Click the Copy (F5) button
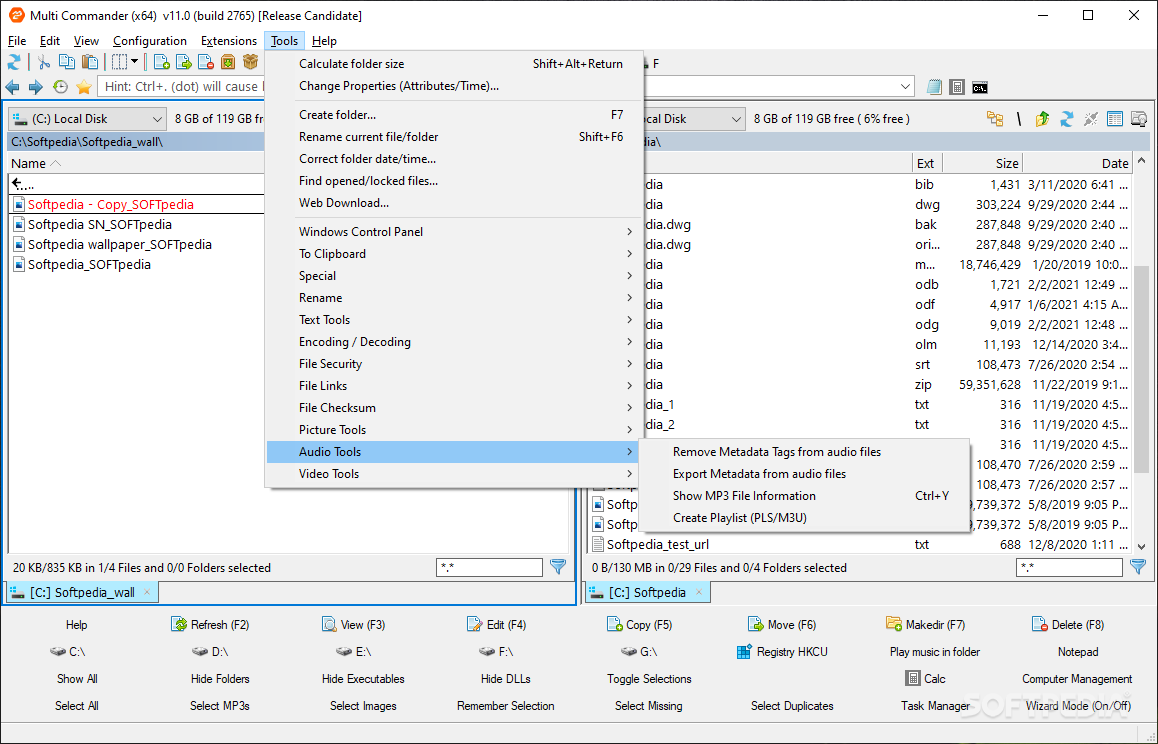The height and width of the screenshot is (744, 1158). click(x=640, y=624)
